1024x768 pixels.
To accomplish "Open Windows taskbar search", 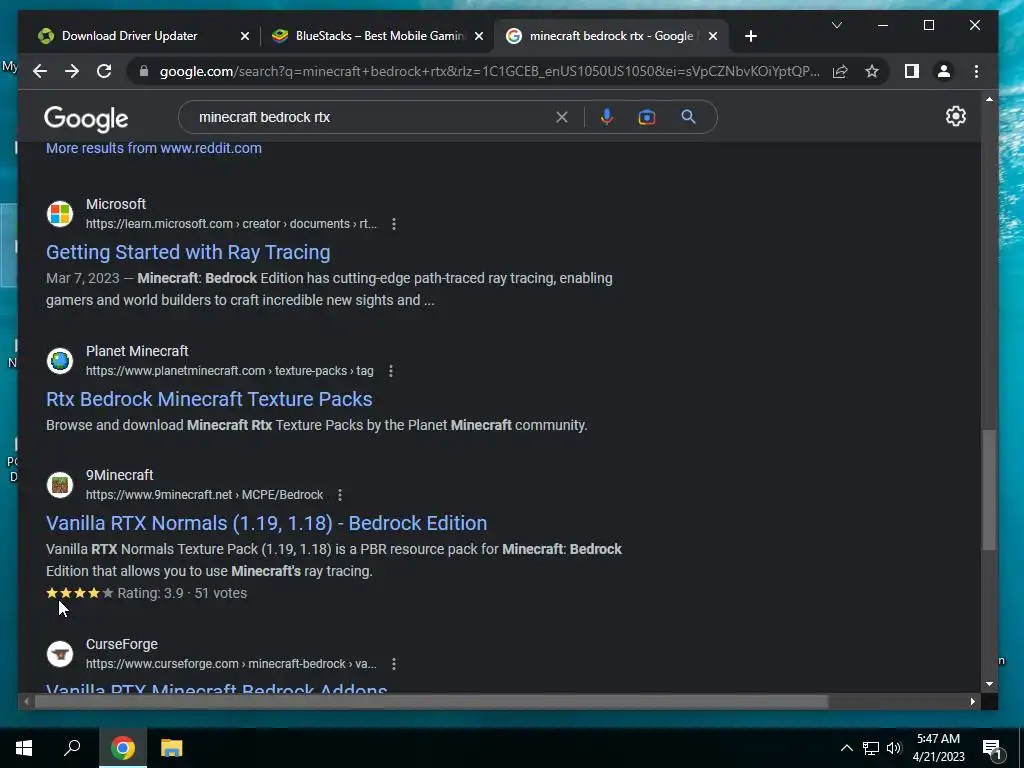I will [72, 748].
